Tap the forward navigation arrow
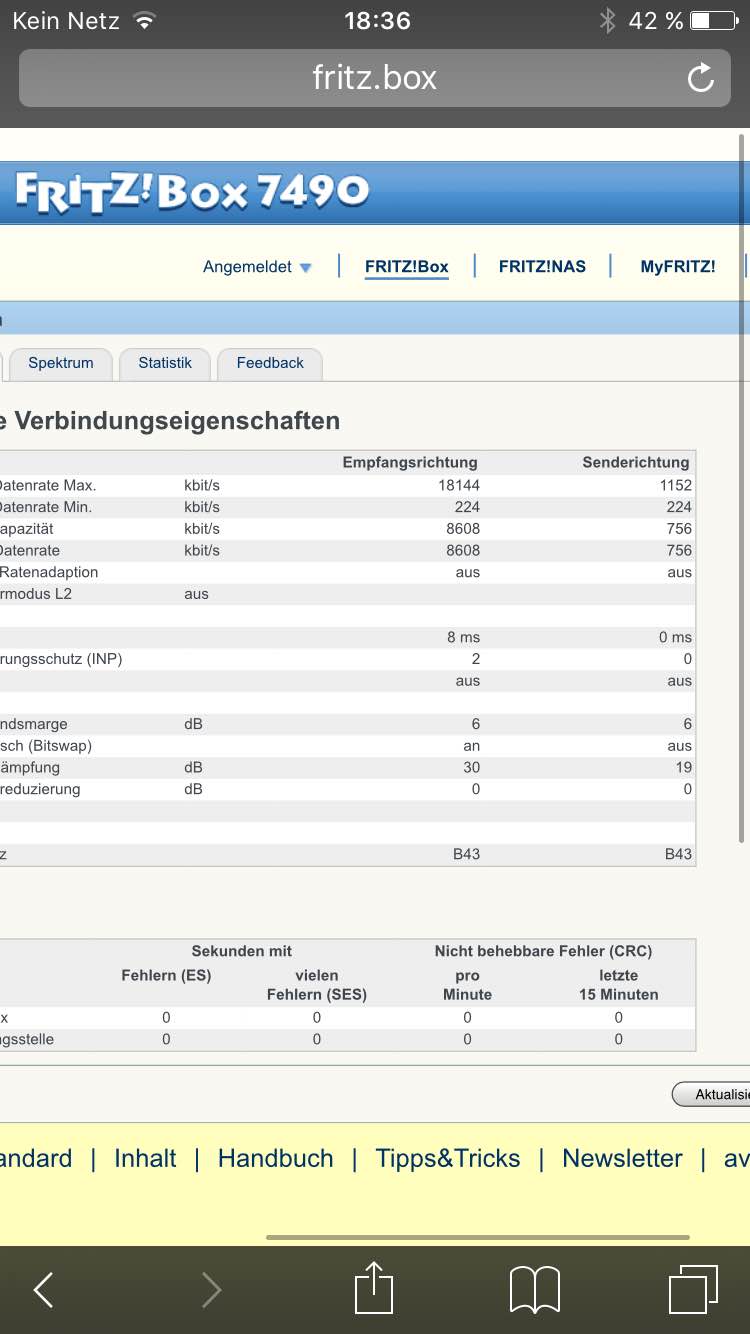750x1334 pixels. point(211,1290)
